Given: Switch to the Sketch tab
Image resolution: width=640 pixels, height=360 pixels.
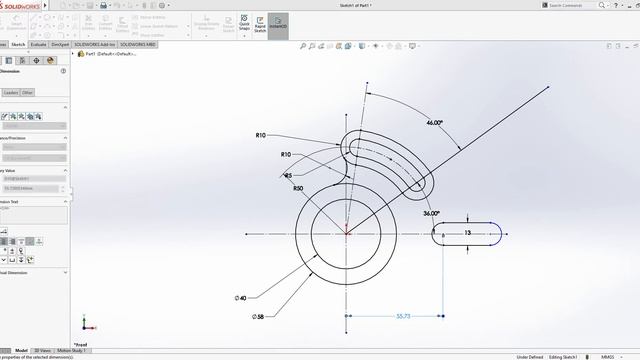Looking at the screenshot, I should tap(18, 44).
